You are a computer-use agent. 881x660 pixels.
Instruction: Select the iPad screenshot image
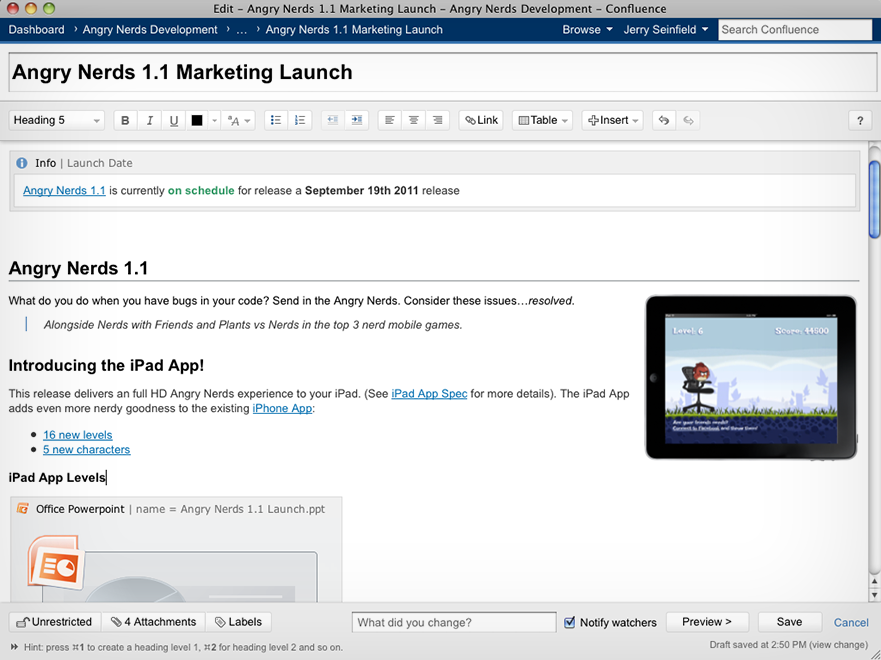751,377
